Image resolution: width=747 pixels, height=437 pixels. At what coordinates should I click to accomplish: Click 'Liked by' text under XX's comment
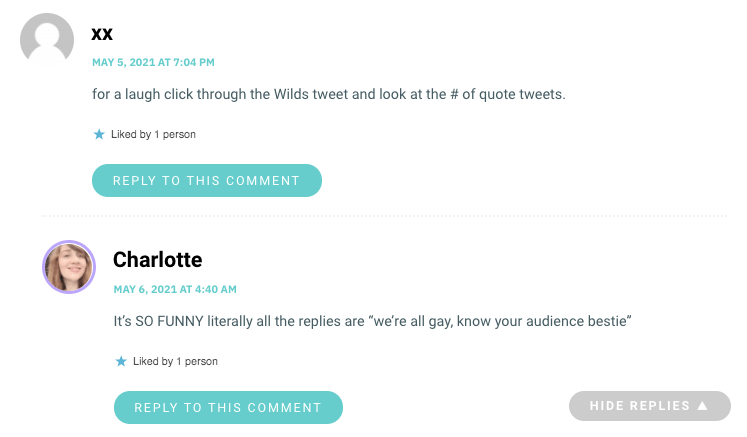pyautogui.click(x=131, y=134)
